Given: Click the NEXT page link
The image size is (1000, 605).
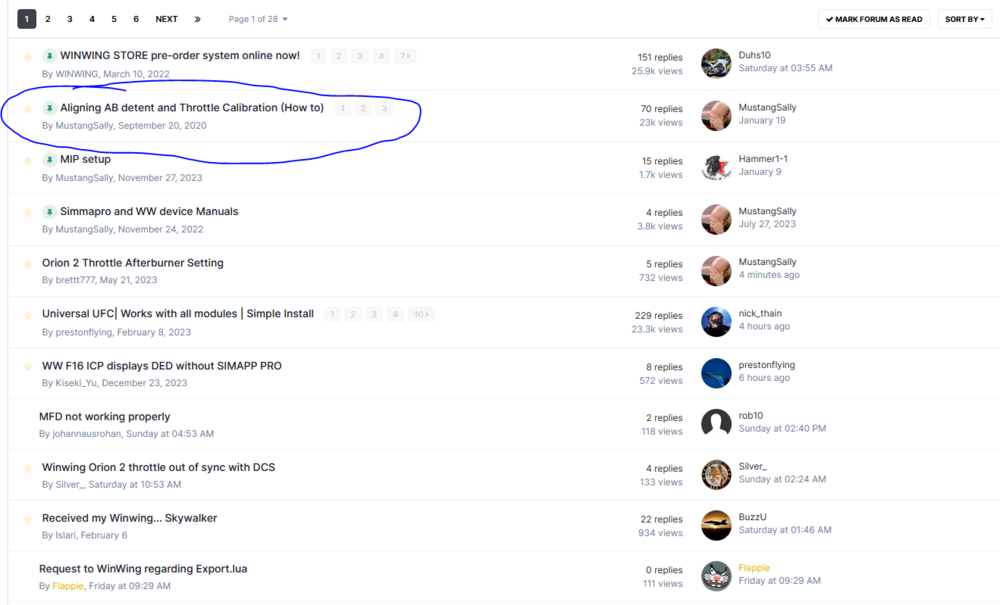Looking at the screenshot, I should [166, 19].
